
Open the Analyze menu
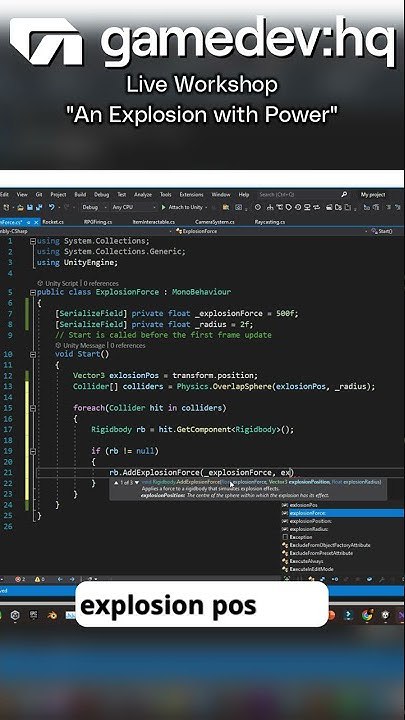pyautogui.click(x=143, y=195)
